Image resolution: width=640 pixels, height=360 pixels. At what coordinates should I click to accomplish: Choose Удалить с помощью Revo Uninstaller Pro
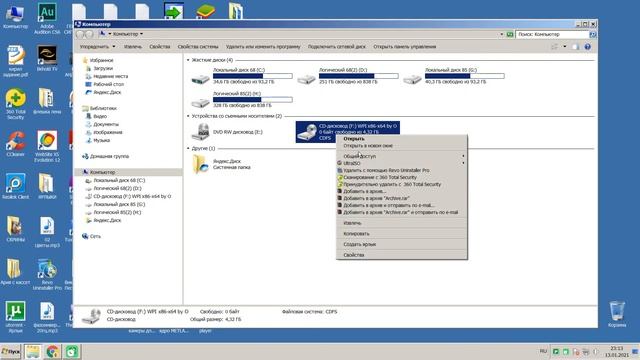tap(402, 170)
